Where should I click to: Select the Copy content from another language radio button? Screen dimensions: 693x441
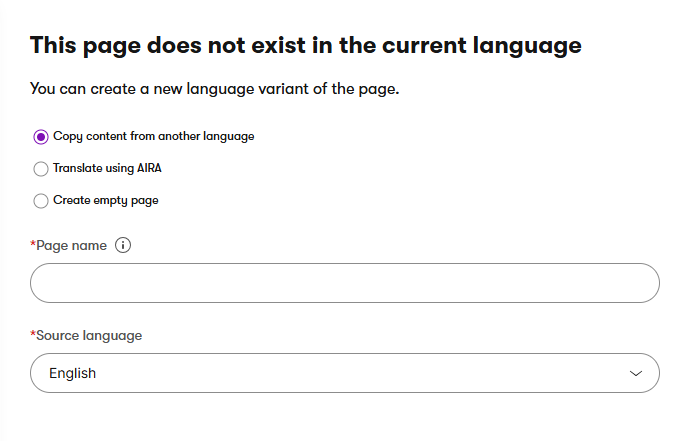click(41, 137)
